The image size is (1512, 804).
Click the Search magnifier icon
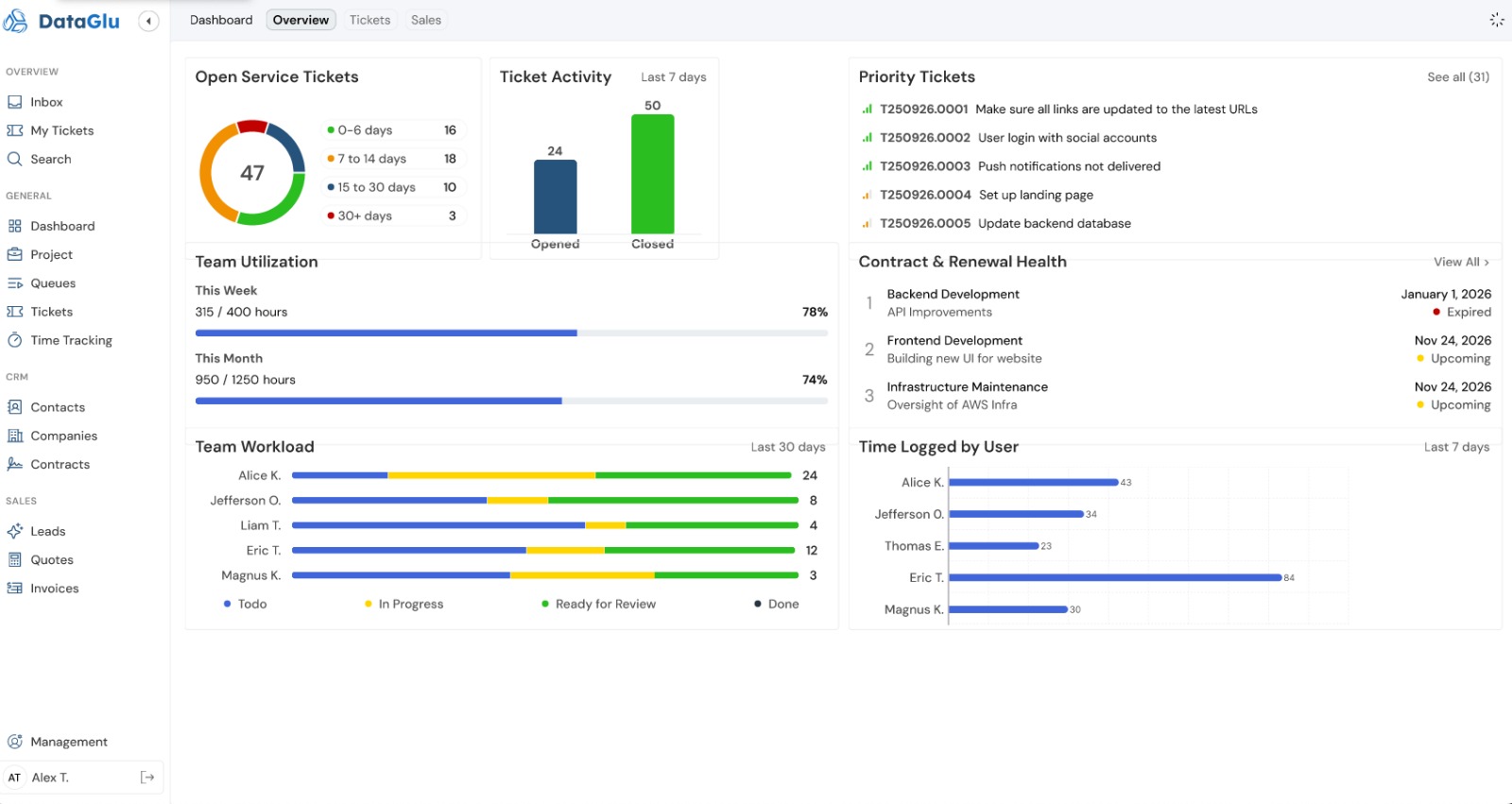click(15, 159)
